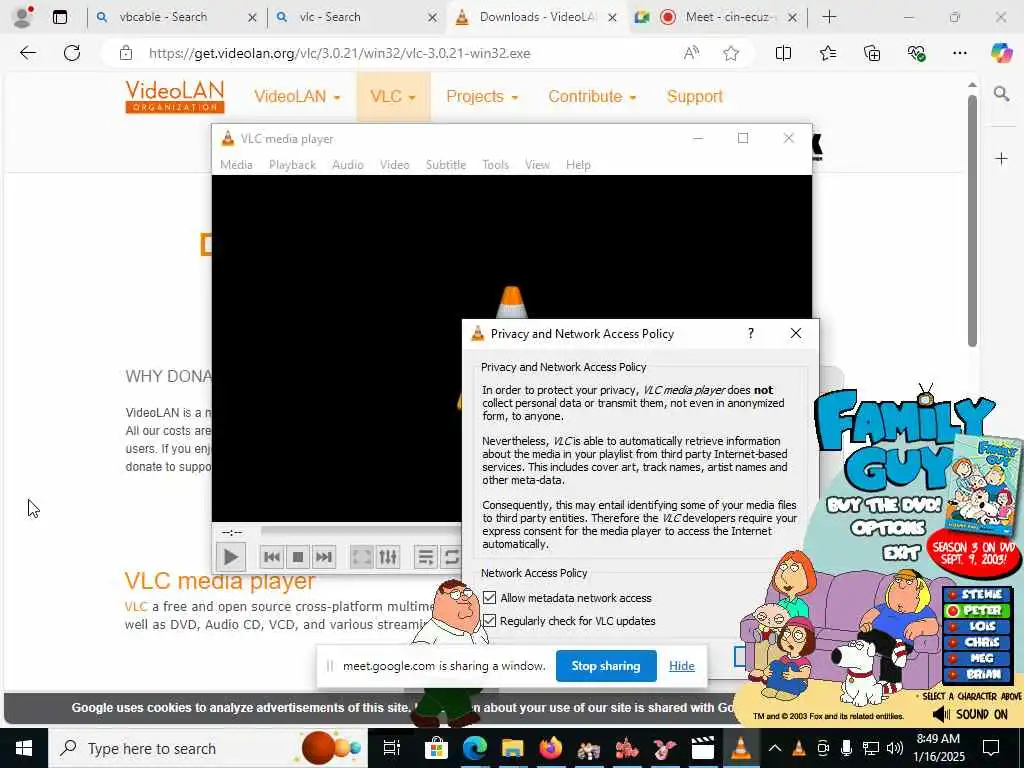Open Edge browser essentials heart icon
The height and width of the screenshot is (768, 1024).
916,54
